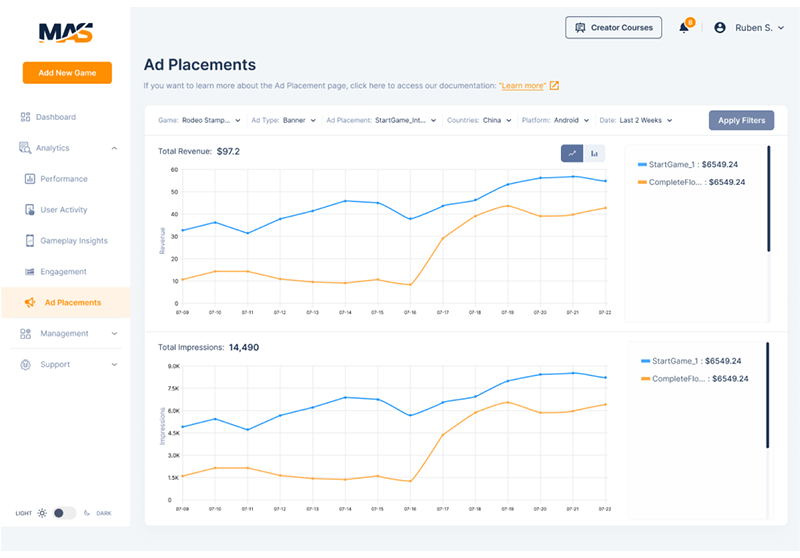Select line chart view for revenue
Screen dimensions: 800x558
tap(572, 153)
